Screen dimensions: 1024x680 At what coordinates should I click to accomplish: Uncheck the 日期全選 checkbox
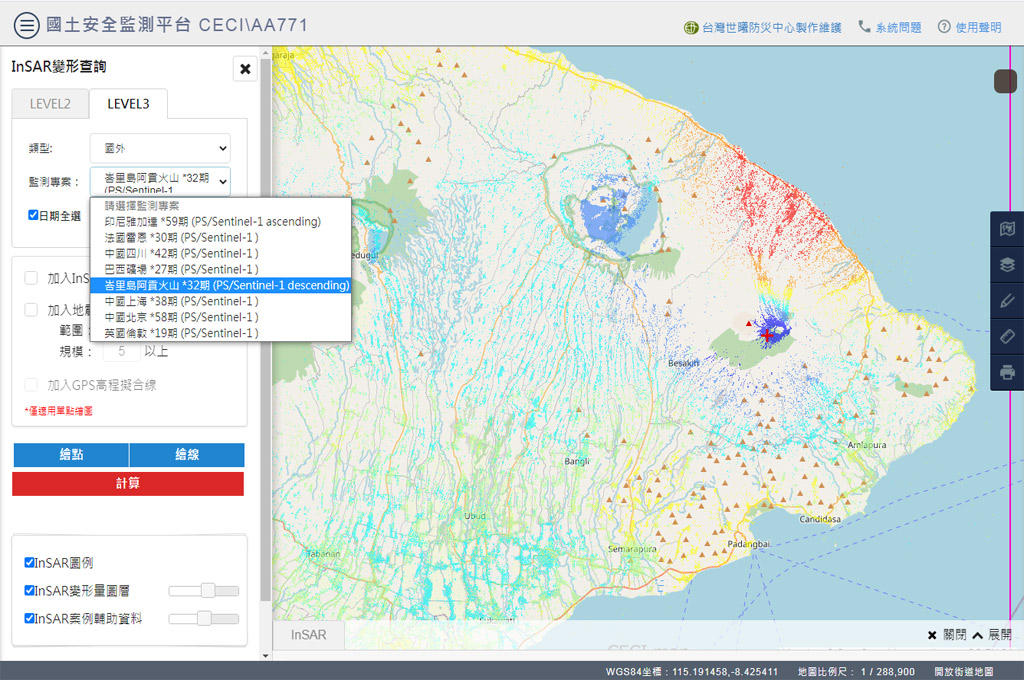(x=33, y=215)
